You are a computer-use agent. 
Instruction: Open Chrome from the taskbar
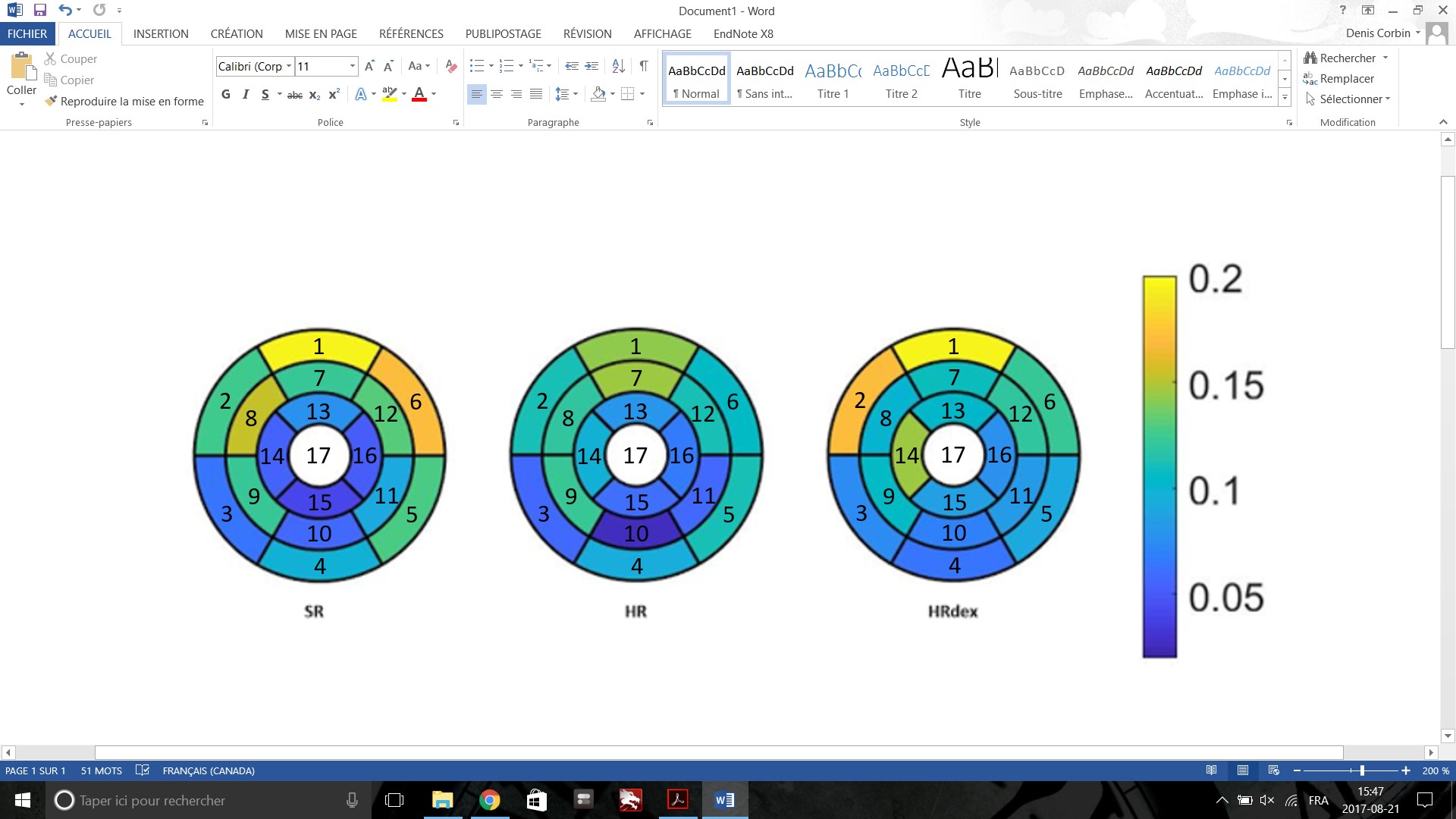[x=490, y=800]
